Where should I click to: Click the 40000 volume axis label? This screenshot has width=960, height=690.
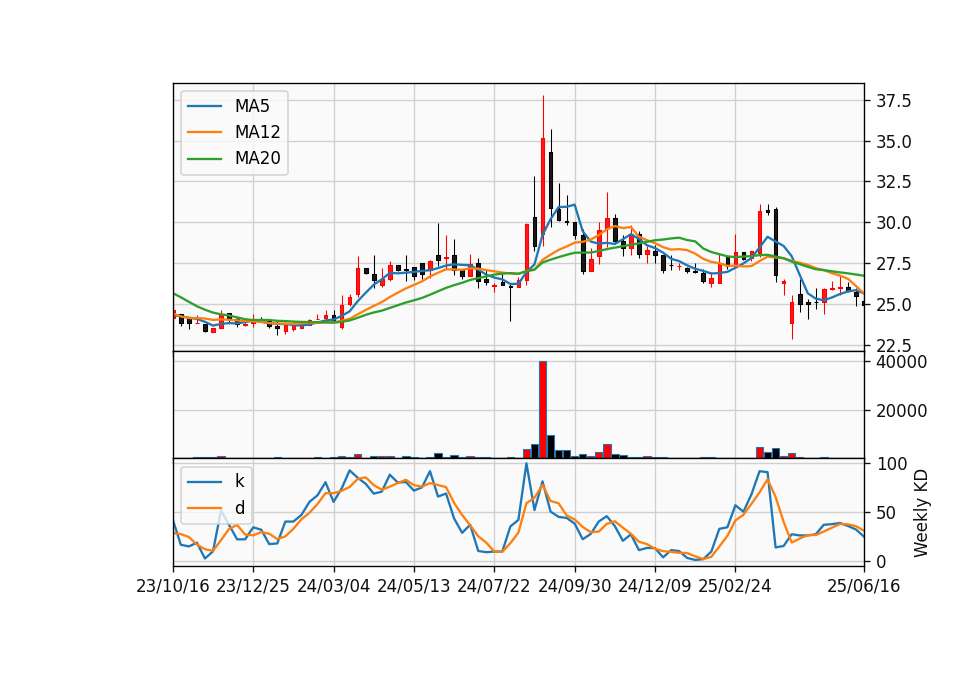[901, 362]
